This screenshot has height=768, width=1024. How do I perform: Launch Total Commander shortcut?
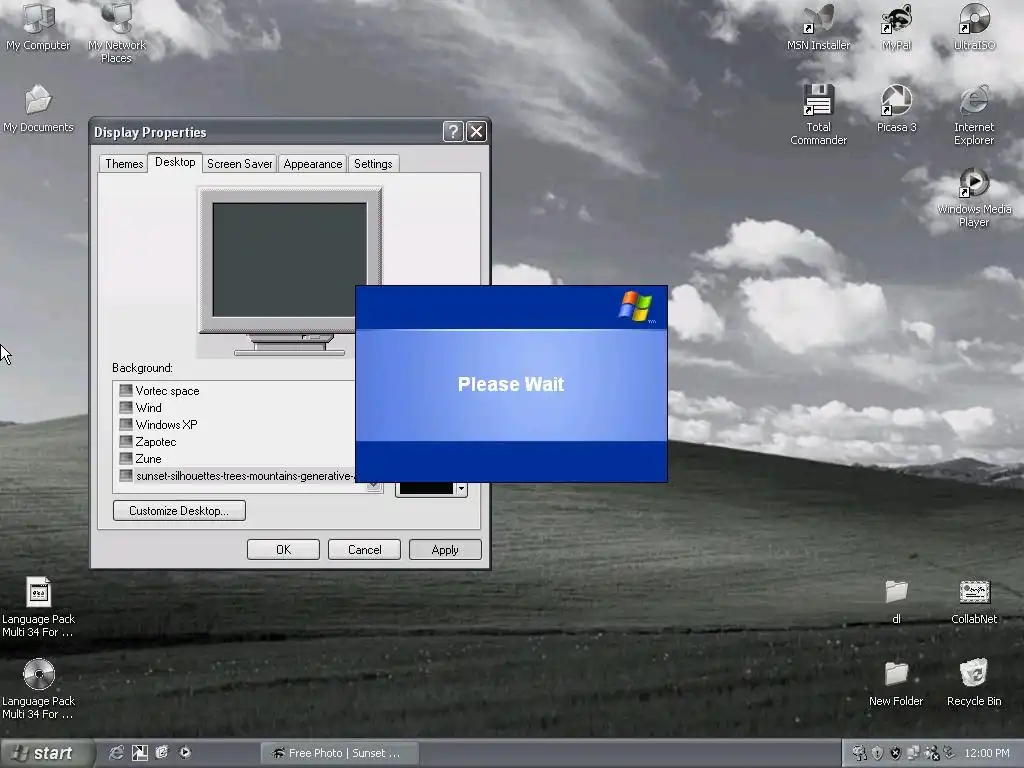point(818,114)
